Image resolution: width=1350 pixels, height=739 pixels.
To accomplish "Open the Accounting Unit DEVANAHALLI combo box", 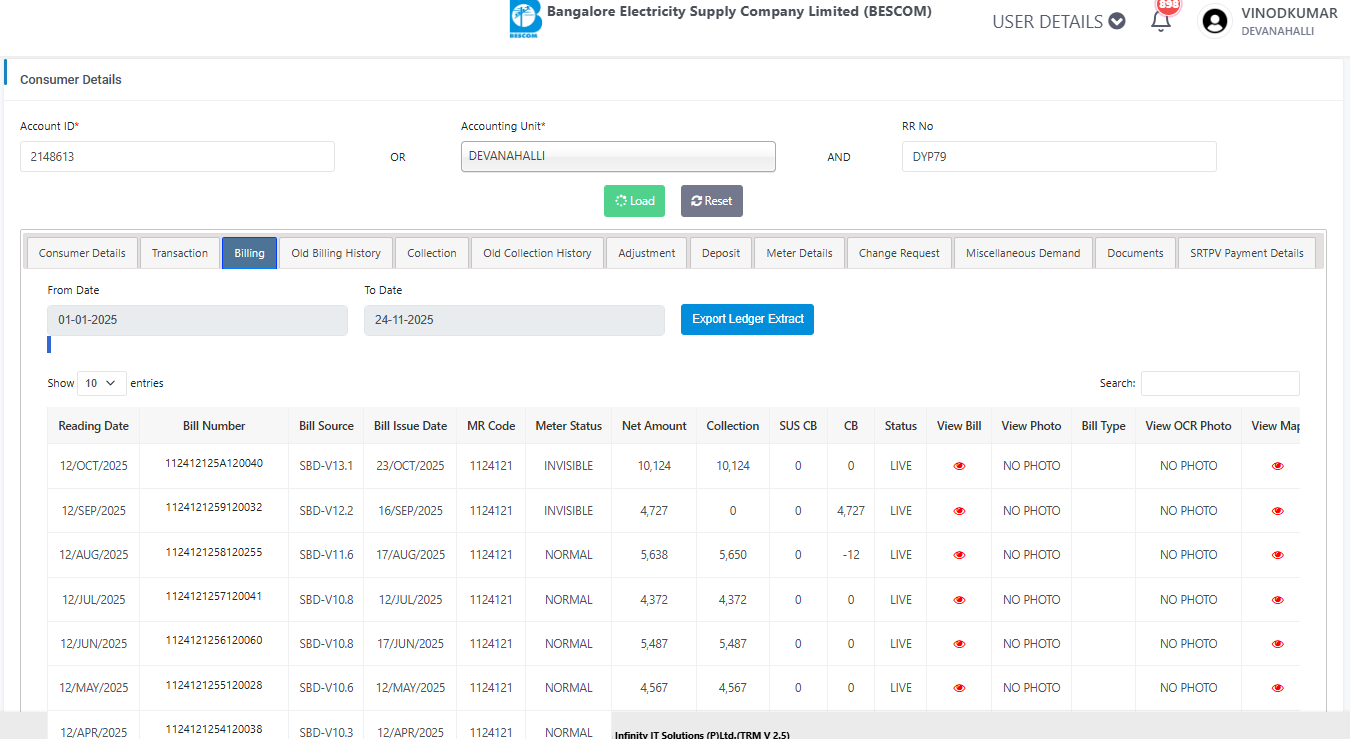I will click(617, 156).
